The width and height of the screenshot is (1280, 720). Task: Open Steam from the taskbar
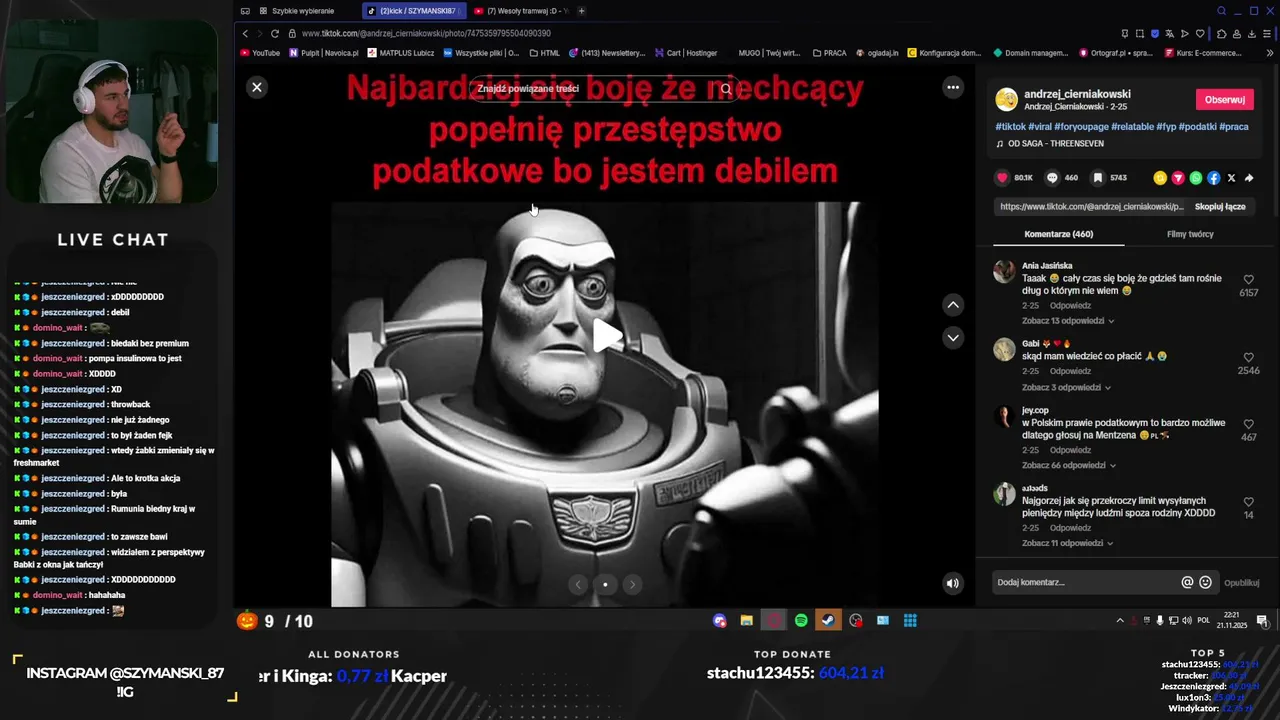[x=828, y=621]
